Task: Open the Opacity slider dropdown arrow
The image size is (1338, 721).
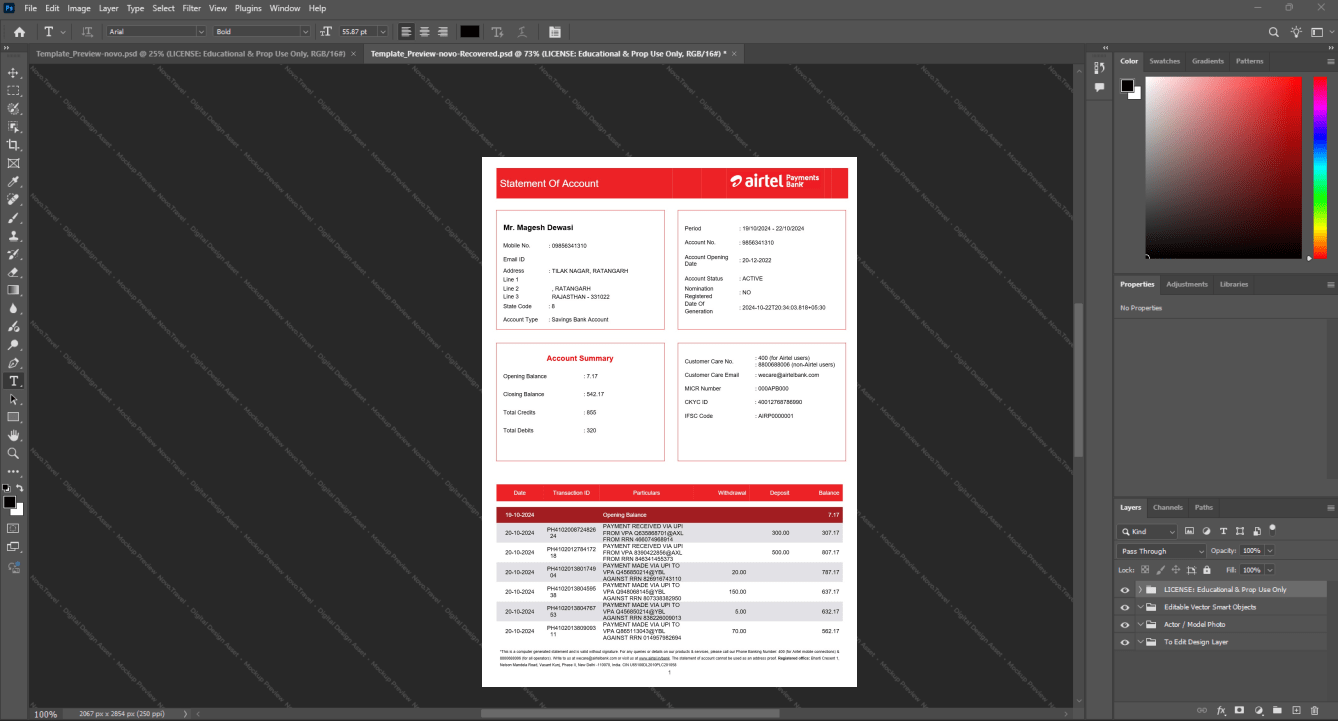Action: (1270, 551)
